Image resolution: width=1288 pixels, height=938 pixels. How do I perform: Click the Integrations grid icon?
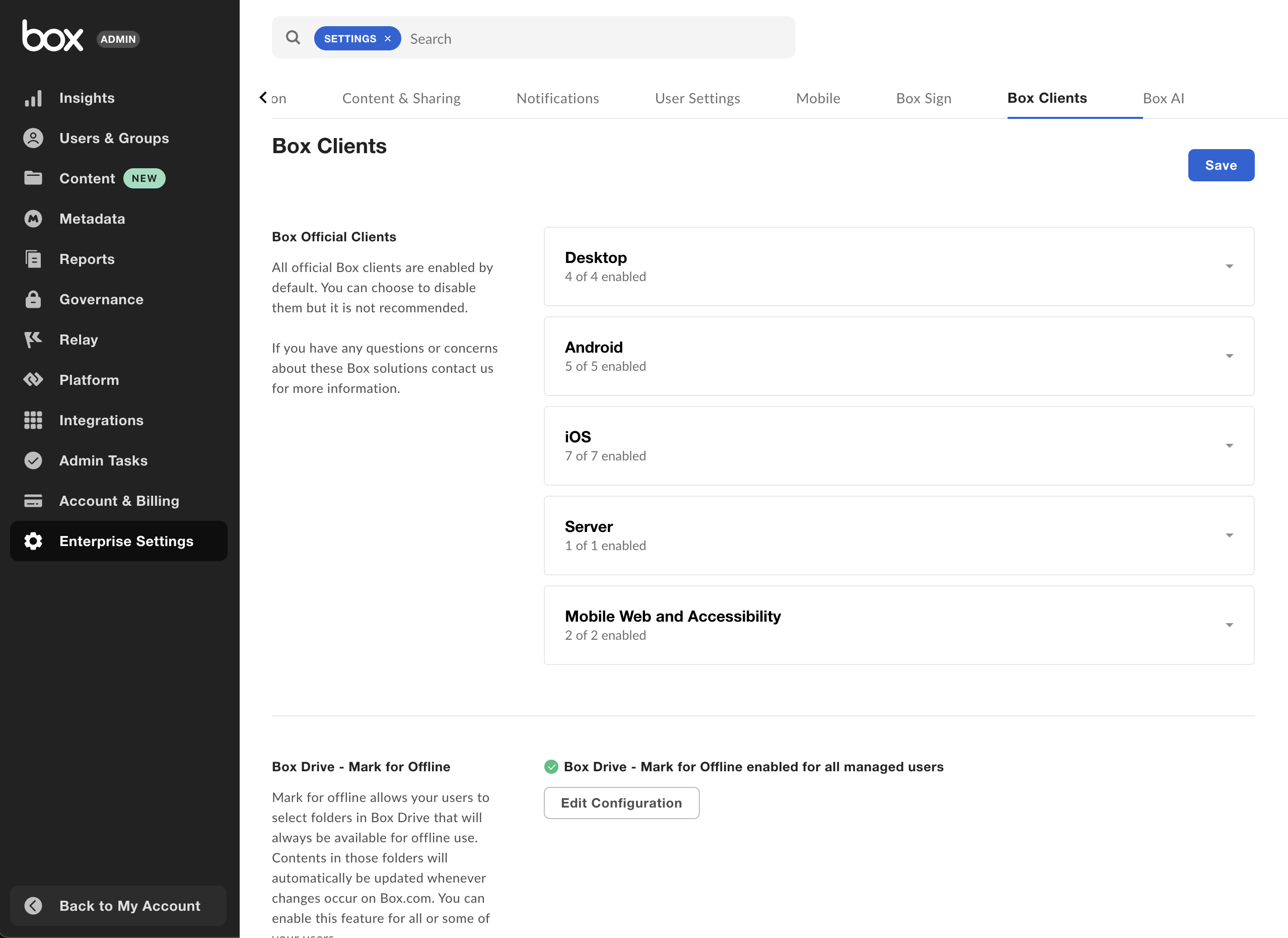click(x=33, y=420)
